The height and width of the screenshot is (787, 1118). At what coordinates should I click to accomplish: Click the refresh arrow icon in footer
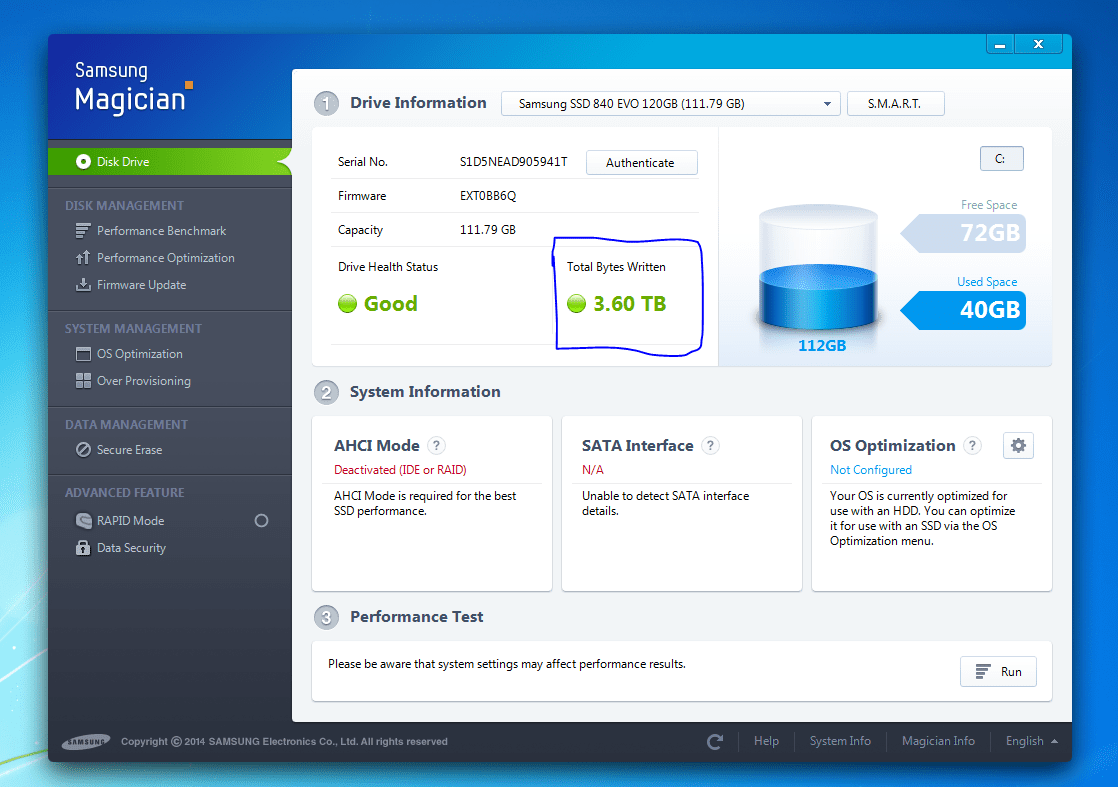715,741
